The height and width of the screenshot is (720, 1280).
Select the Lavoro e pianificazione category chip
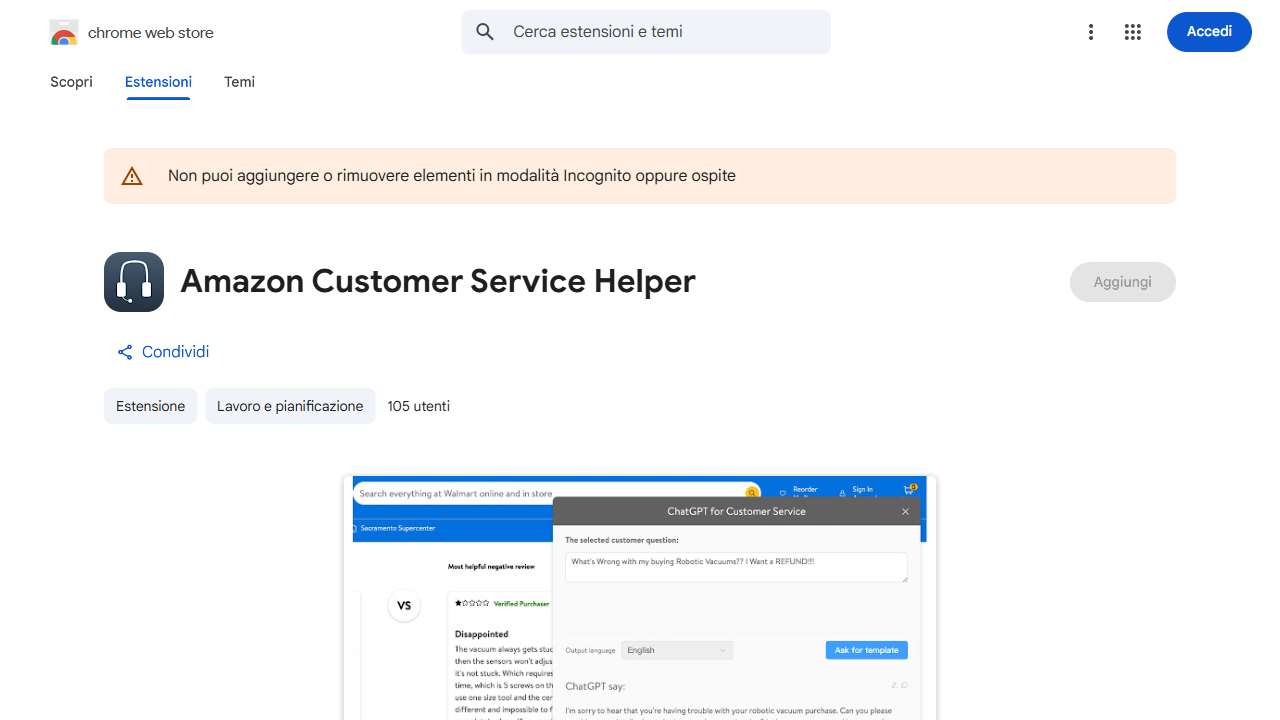click(290, 406)
